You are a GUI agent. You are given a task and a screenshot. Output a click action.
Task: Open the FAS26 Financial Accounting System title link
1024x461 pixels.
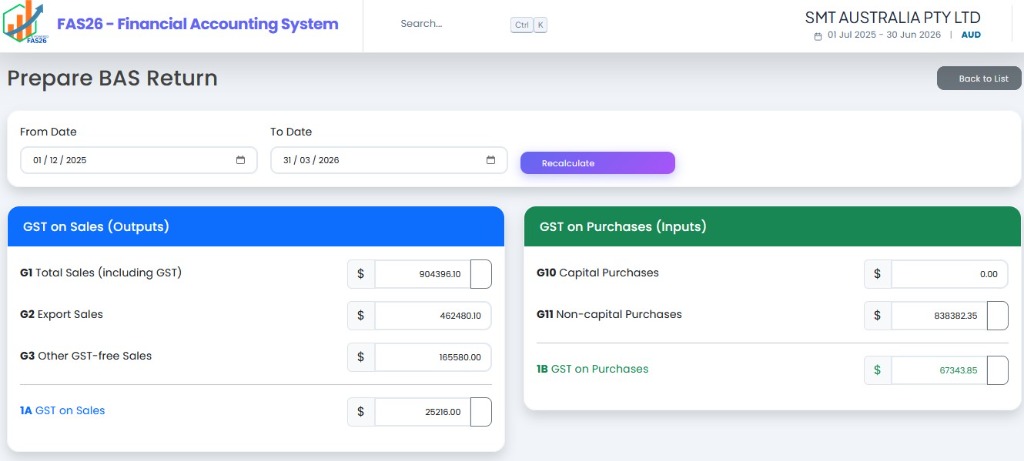[x=197, y=24]
